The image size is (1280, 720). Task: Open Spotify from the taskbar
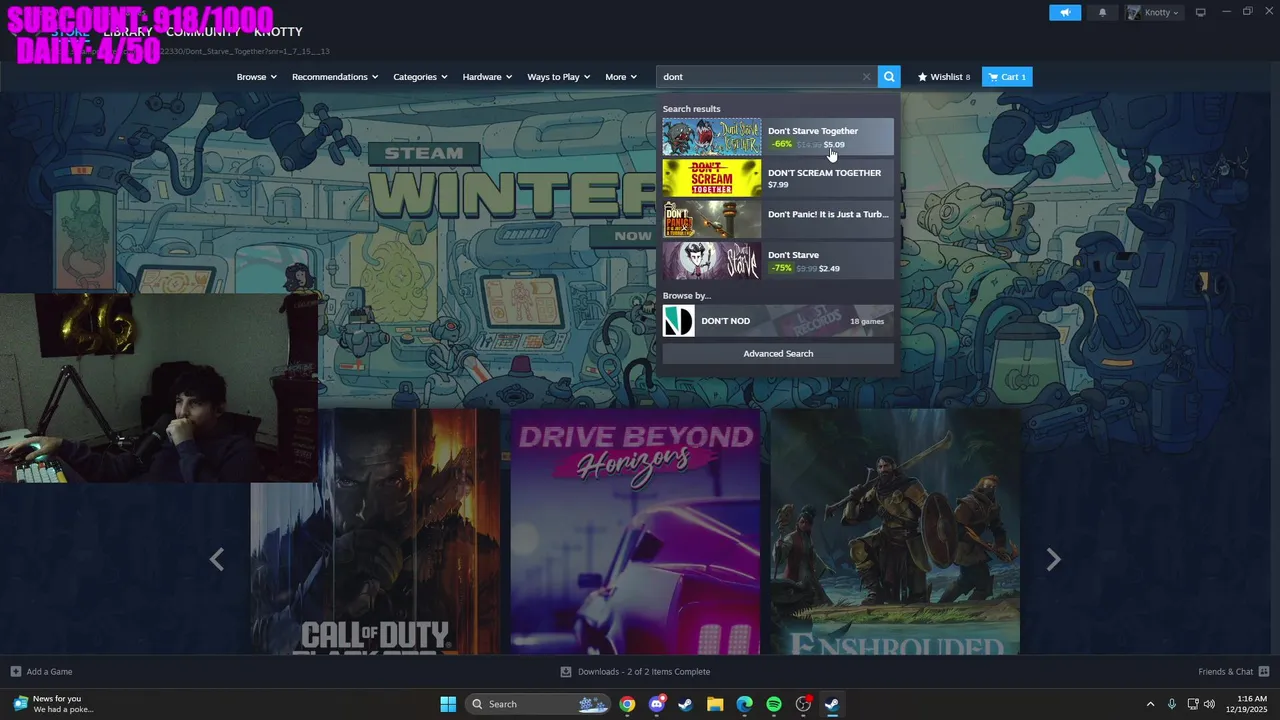coord(774,704)
